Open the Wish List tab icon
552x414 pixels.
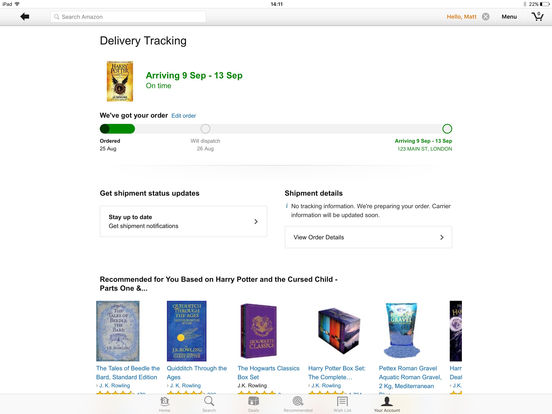[x=342, y=403]
